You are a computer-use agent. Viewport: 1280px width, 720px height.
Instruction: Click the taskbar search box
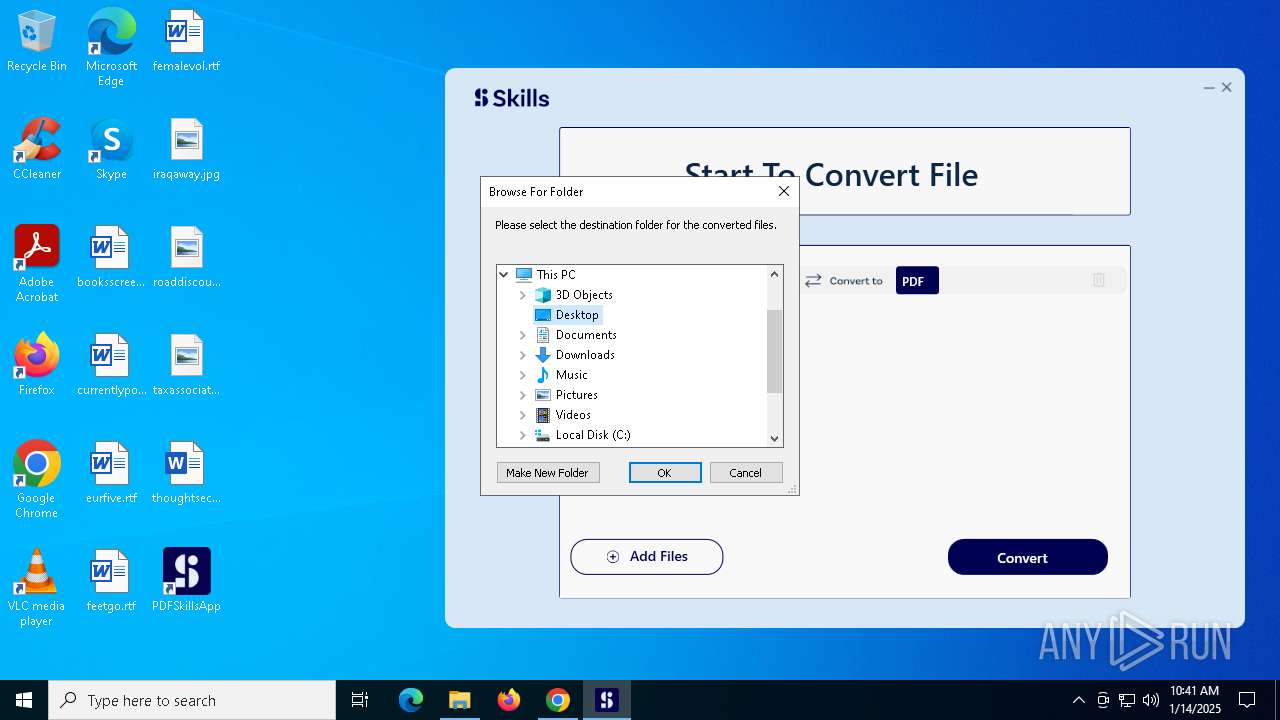click(192, 700)
